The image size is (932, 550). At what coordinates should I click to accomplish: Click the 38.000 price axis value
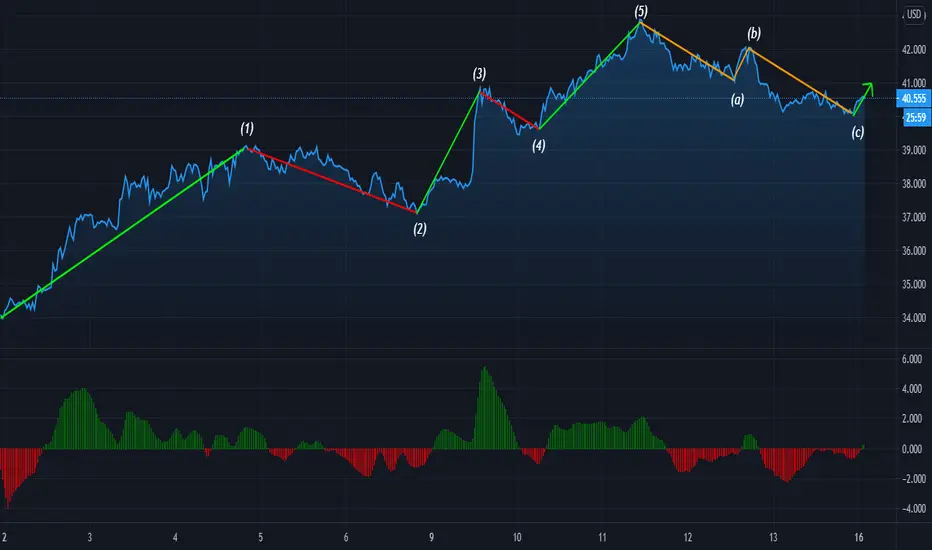(x=914, y=184)
